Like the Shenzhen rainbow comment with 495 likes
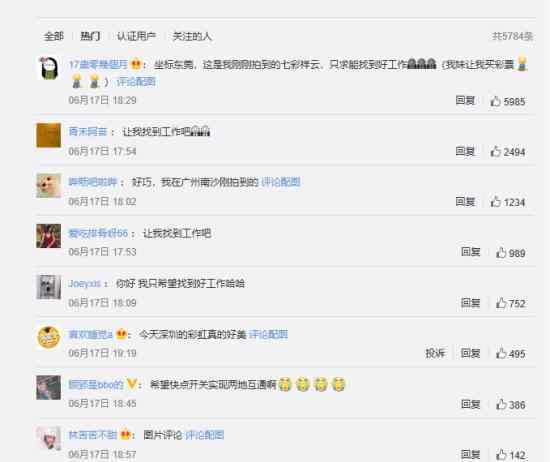The width and height of the screenshot is (550, 462). click(511, 354)
